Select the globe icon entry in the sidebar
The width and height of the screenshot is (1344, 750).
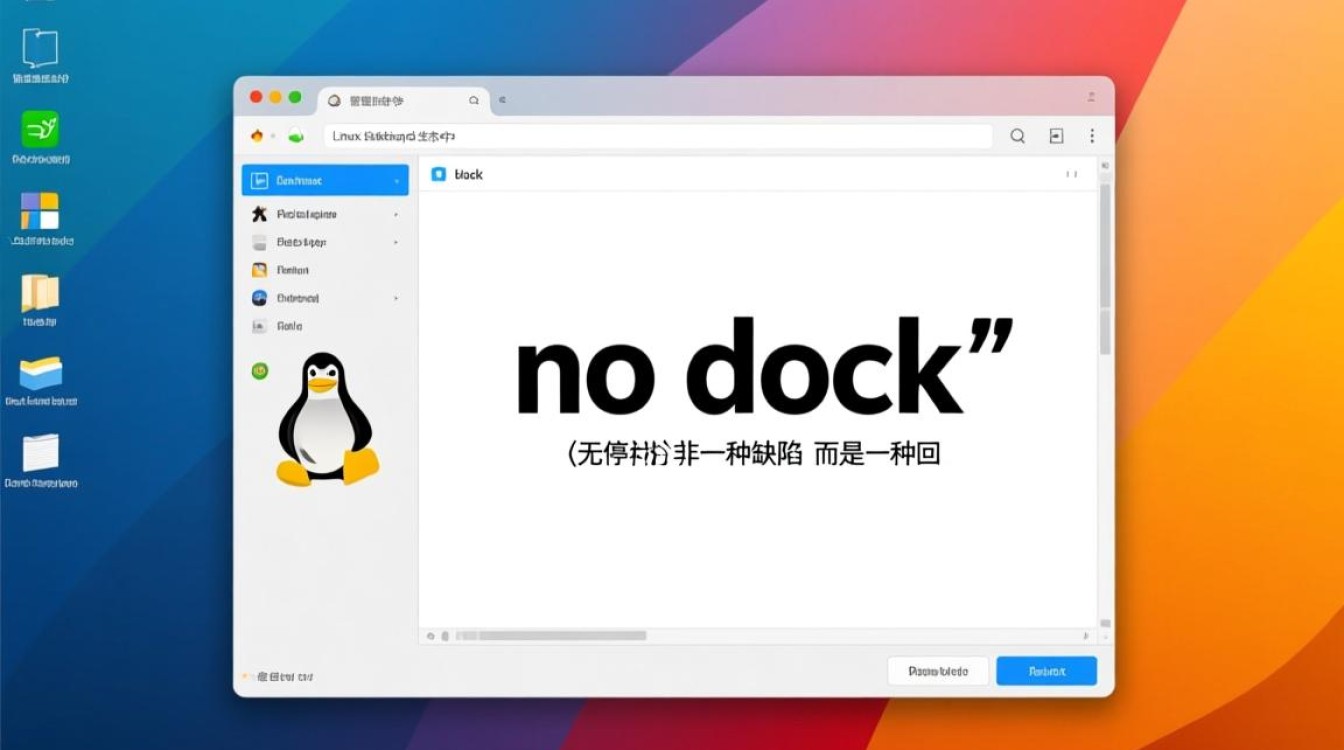(x=258, y=297)
